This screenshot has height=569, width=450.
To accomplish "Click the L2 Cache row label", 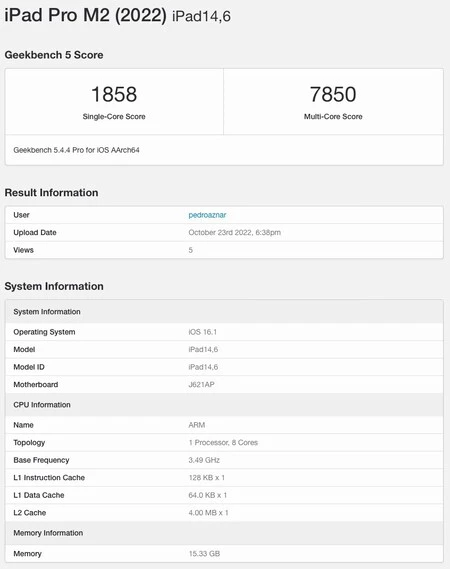I will pyautogui.click(x=30, y=513).
